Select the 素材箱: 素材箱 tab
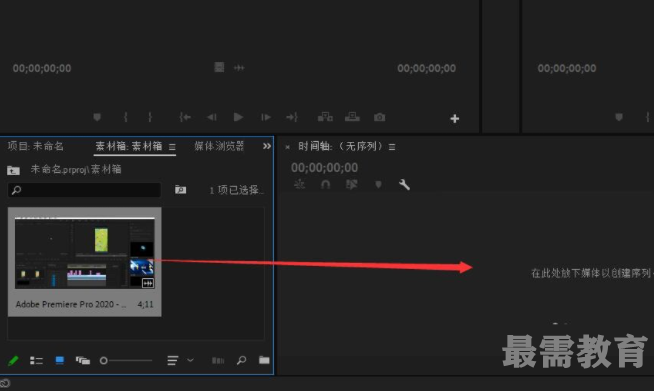 click(128, 146)
